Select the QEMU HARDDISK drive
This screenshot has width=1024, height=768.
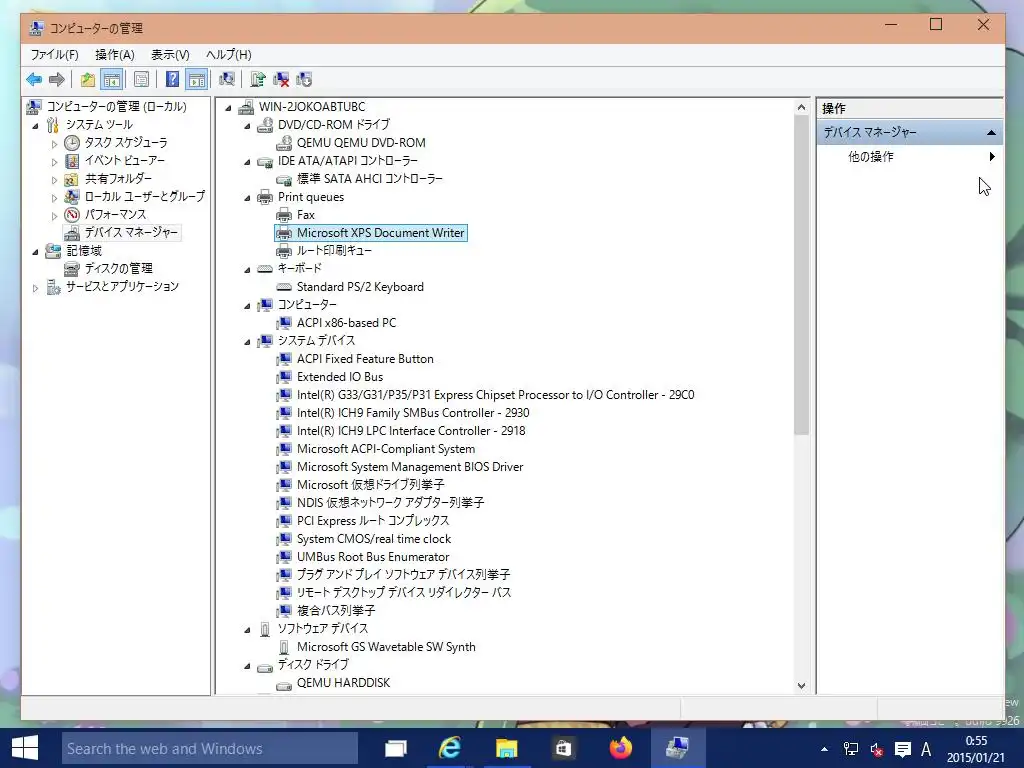tap(344, 682)
